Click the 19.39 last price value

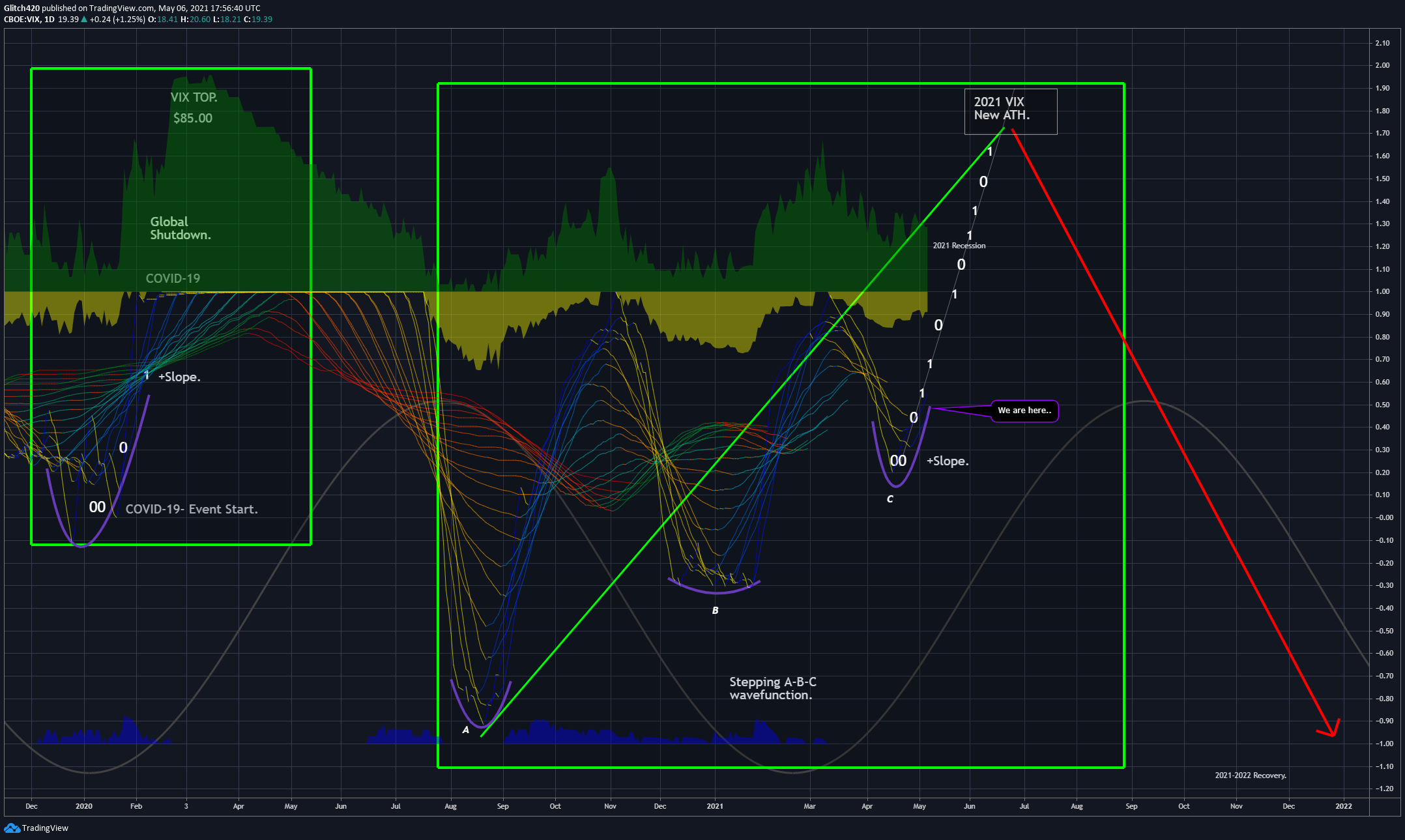[68, 20]
